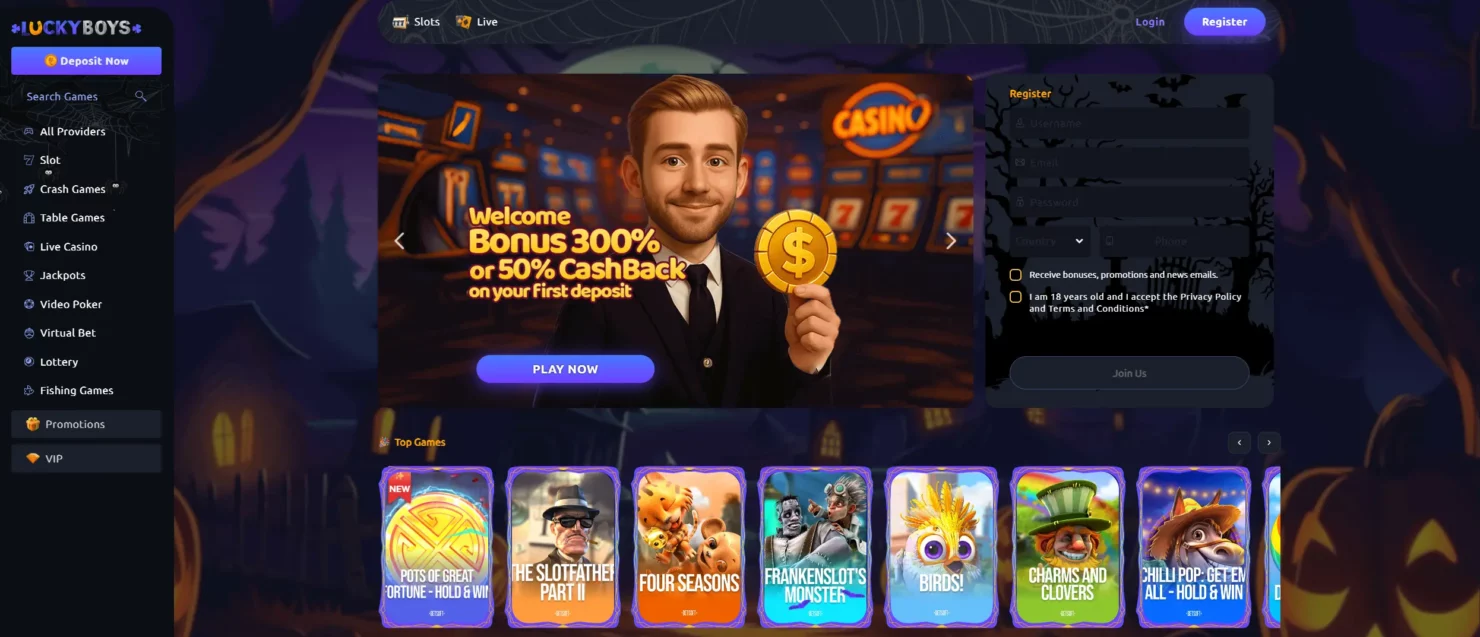Image resolution: width=1480 pixels, height=637 pixels.
Task: Enable receiving bonuses and news emails
Action: tap(1016, 274)
